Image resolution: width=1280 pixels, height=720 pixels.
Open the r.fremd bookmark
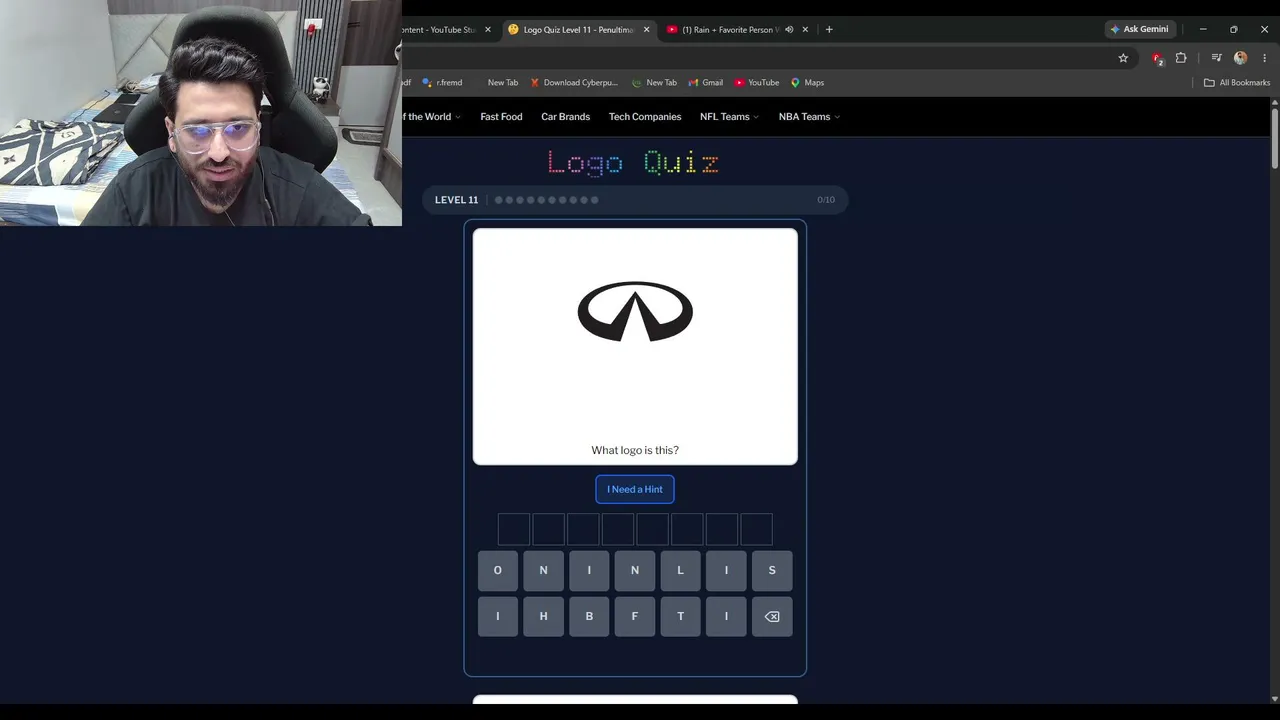coord(442,83)
